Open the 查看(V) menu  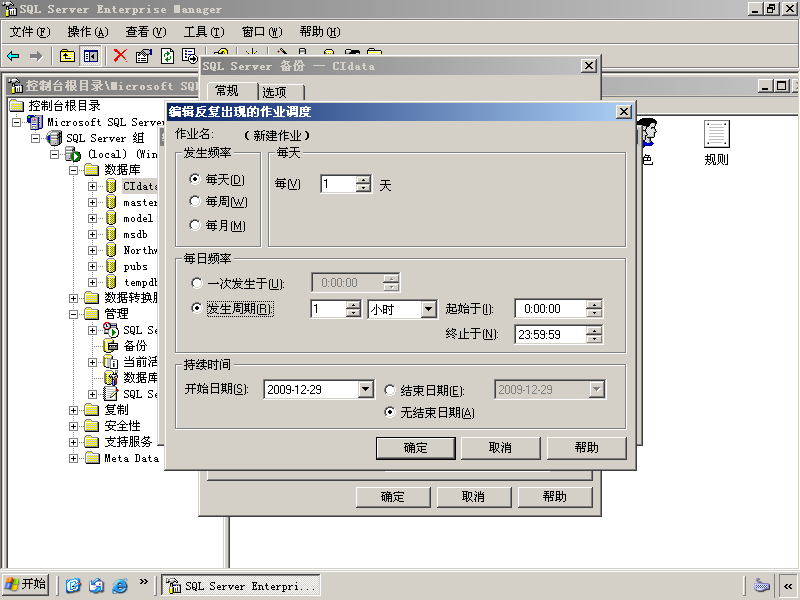[146, 32]
